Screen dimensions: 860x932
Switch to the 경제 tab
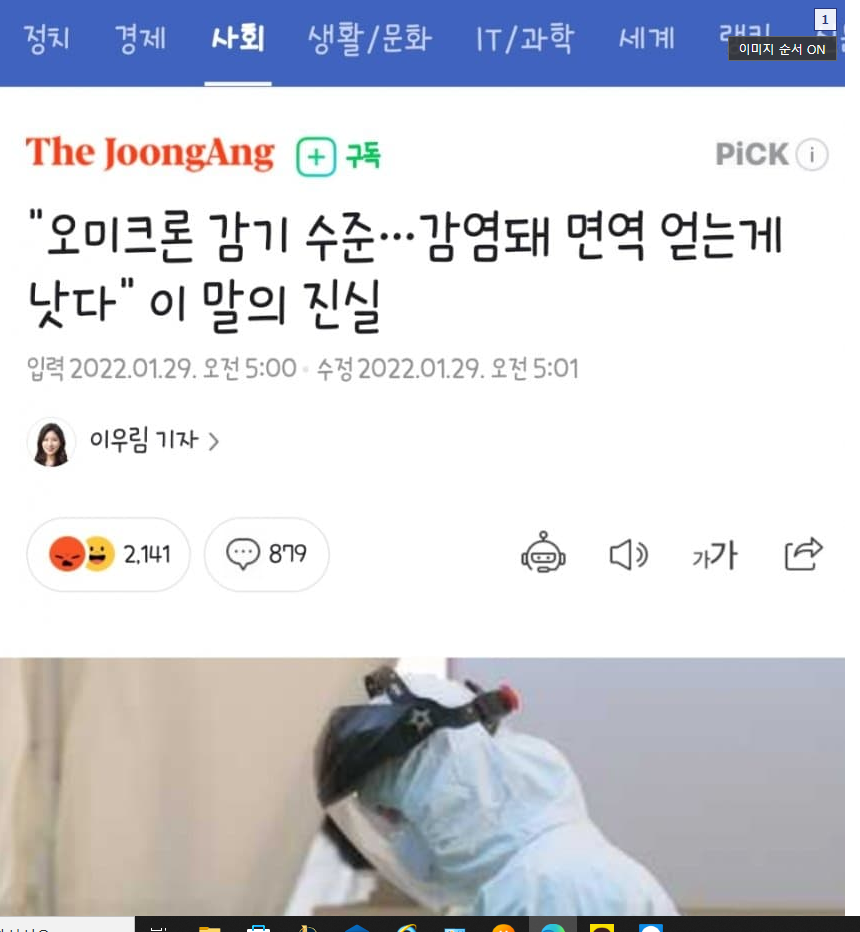coord(140,39)
